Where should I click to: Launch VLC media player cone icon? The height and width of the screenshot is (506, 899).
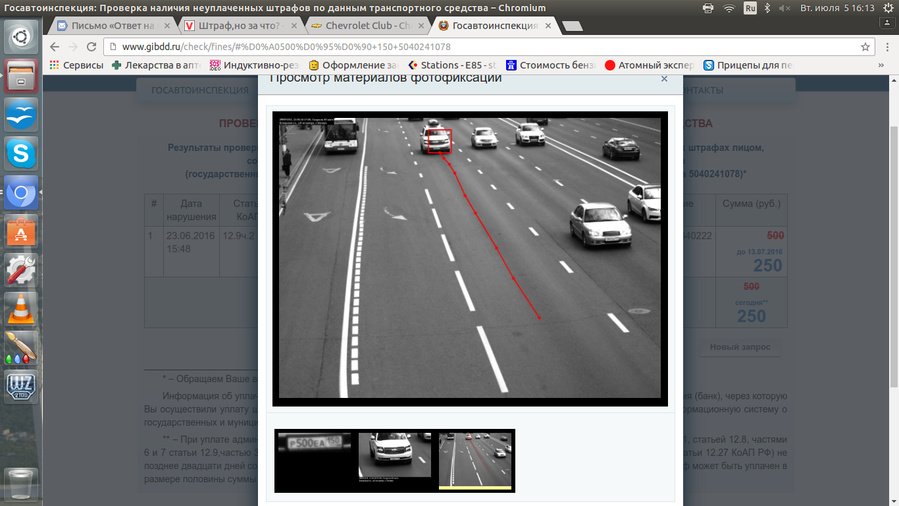(21, 309)
